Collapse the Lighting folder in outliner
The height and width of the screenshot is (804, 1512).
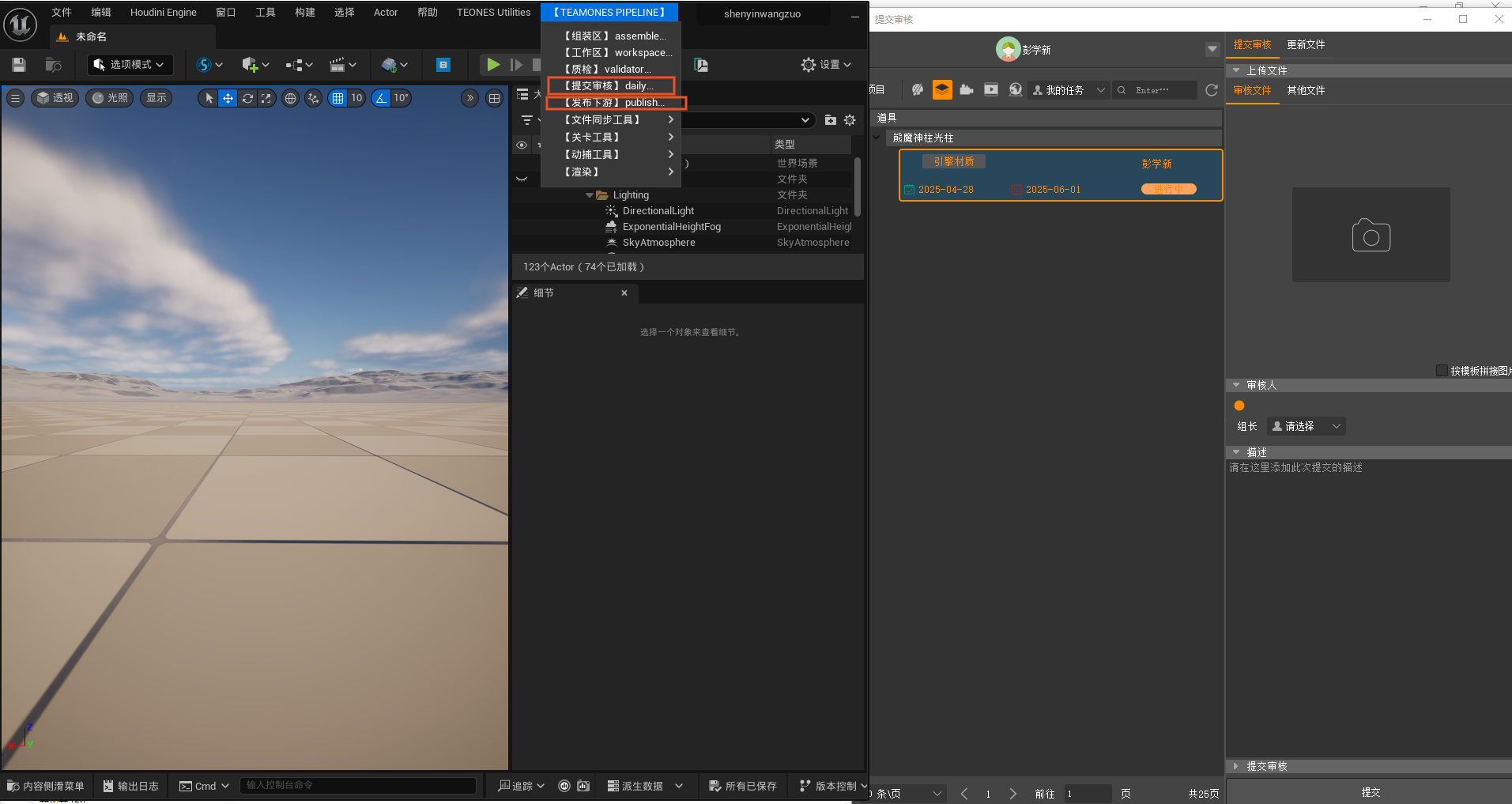(590, 195)
